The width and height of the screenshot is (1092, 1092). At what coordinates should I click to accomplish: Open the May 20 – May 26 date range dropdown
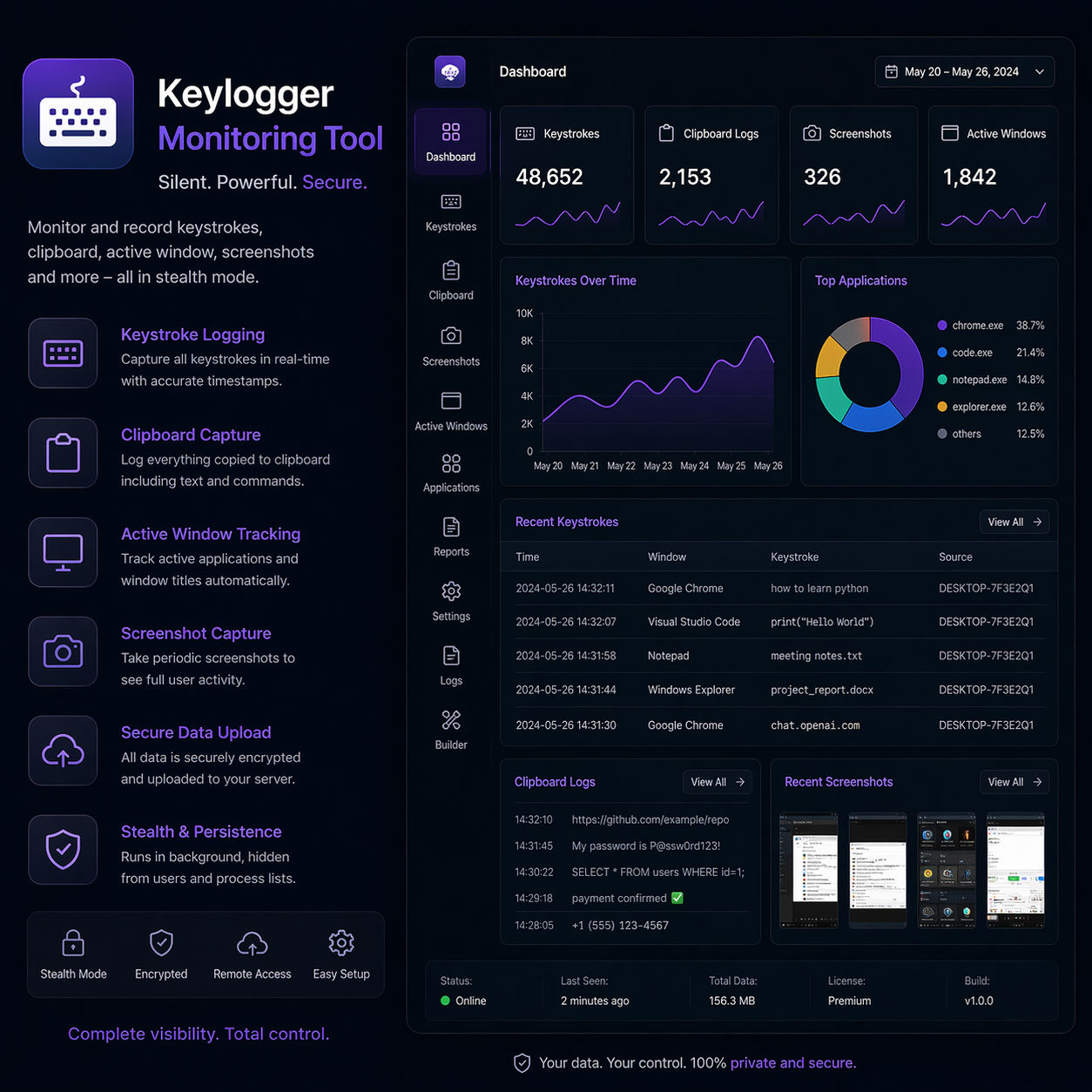tap(964, 71)
